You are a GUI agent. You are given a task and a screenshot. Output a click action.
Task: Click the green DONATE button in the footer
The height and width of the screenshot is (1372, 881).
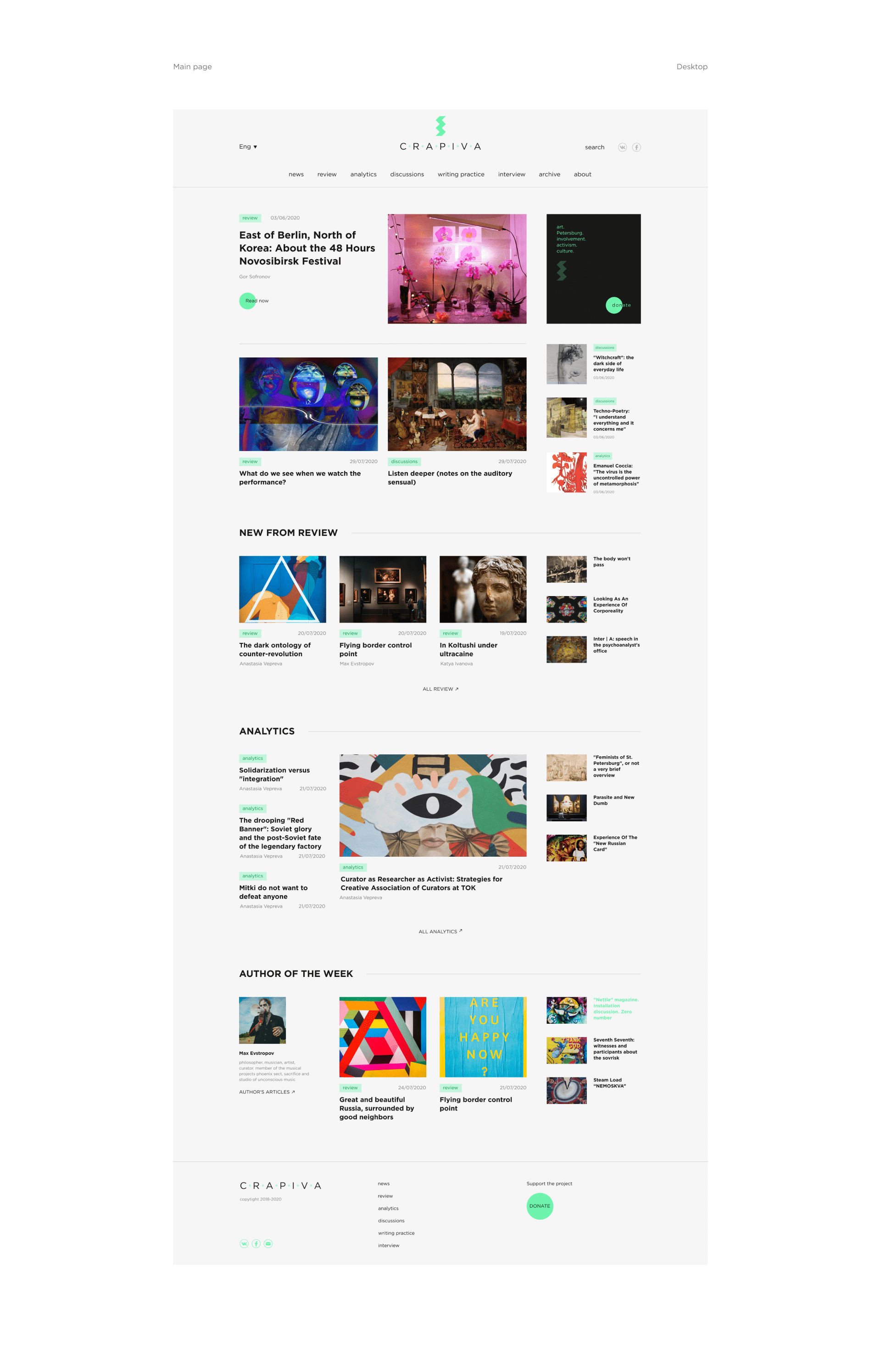coord(540,1206)
